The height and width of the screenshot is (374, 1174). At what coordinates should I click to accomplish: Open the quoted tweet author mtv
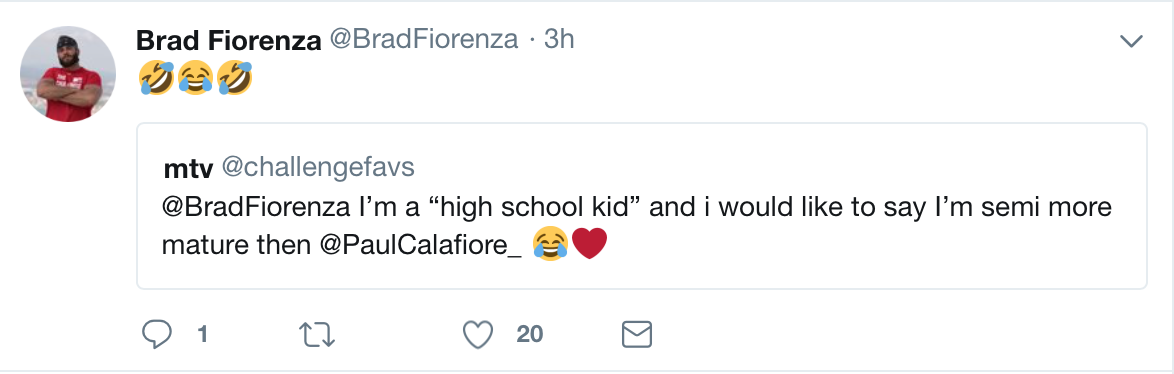pyautogui.click(x=189, y=170)
